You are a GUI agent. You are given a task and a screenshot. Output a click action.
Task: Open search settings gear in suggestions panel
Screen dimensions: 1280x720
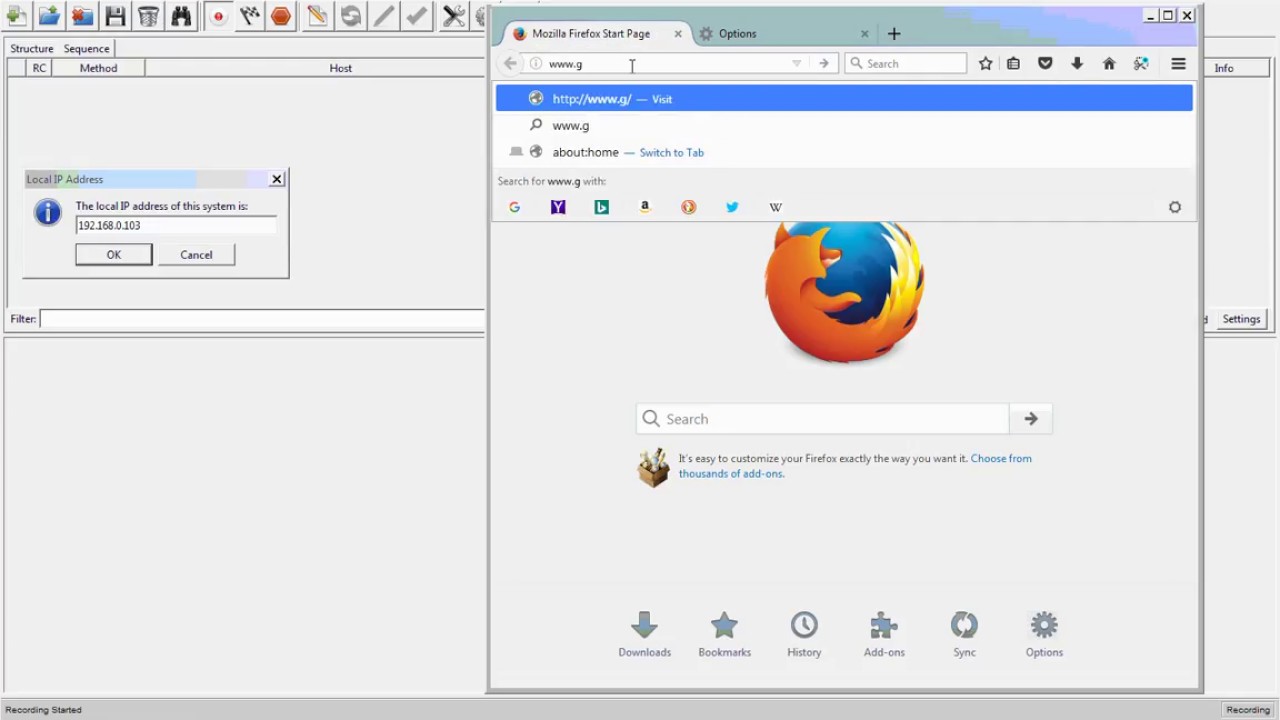coord(1175,207)
